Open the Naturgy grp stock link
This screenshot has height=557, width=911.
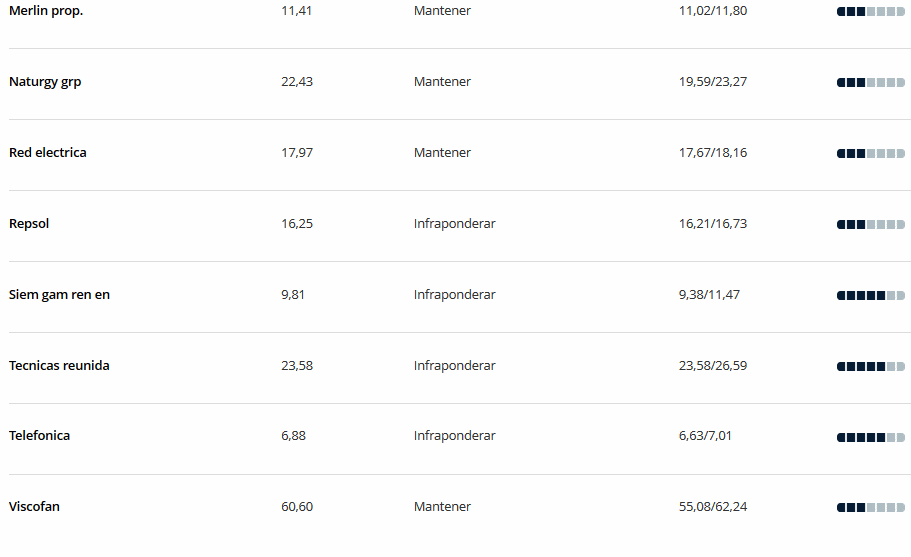pos(45,82)
